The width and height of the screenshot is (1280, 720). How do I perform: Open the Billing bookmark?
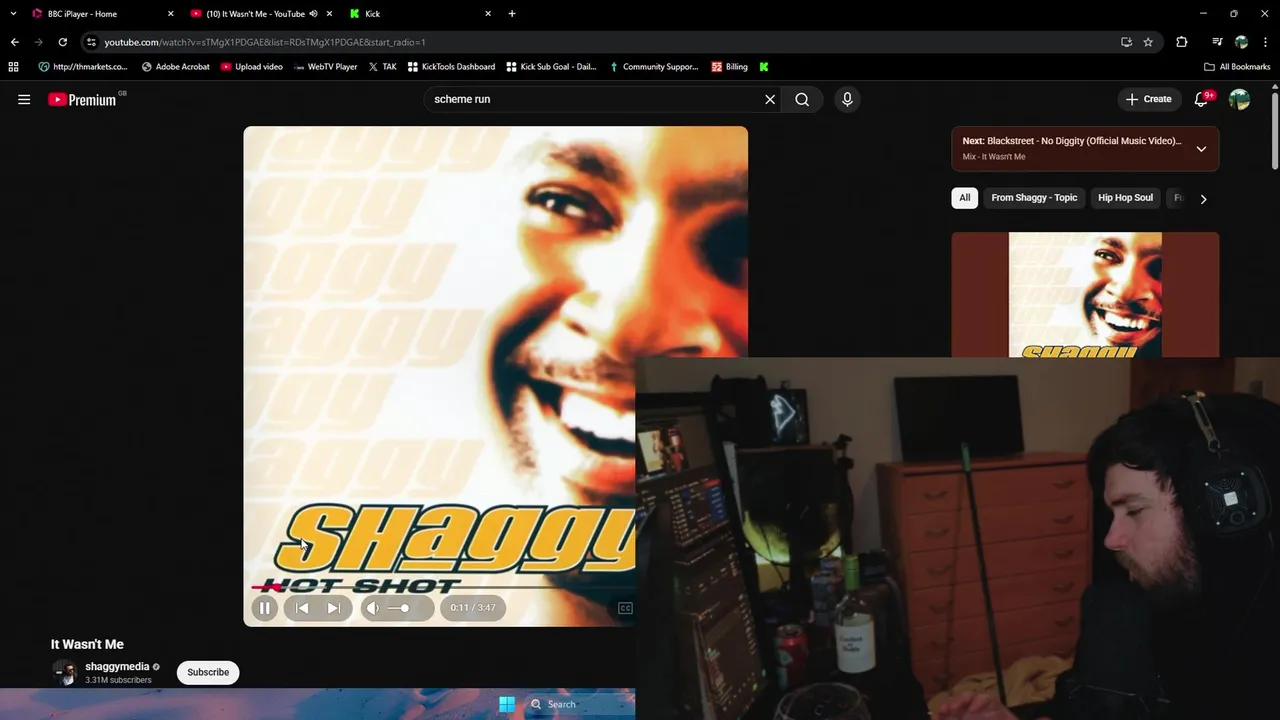click(x=730, y=67)
